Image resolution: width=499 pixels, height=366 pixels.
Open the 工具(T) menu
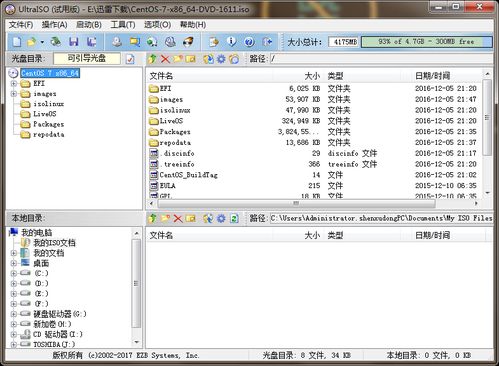(123, 25)
